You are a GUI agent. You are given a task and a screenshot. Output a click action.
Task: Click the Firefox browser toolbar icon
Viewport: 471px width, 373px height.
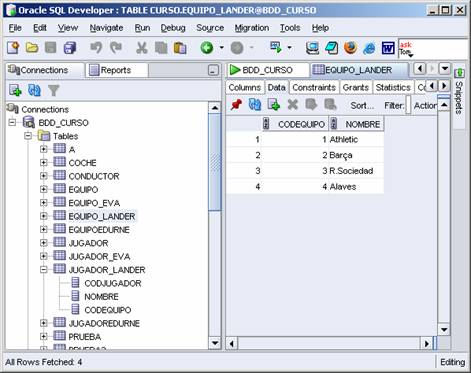coord(350,48)
